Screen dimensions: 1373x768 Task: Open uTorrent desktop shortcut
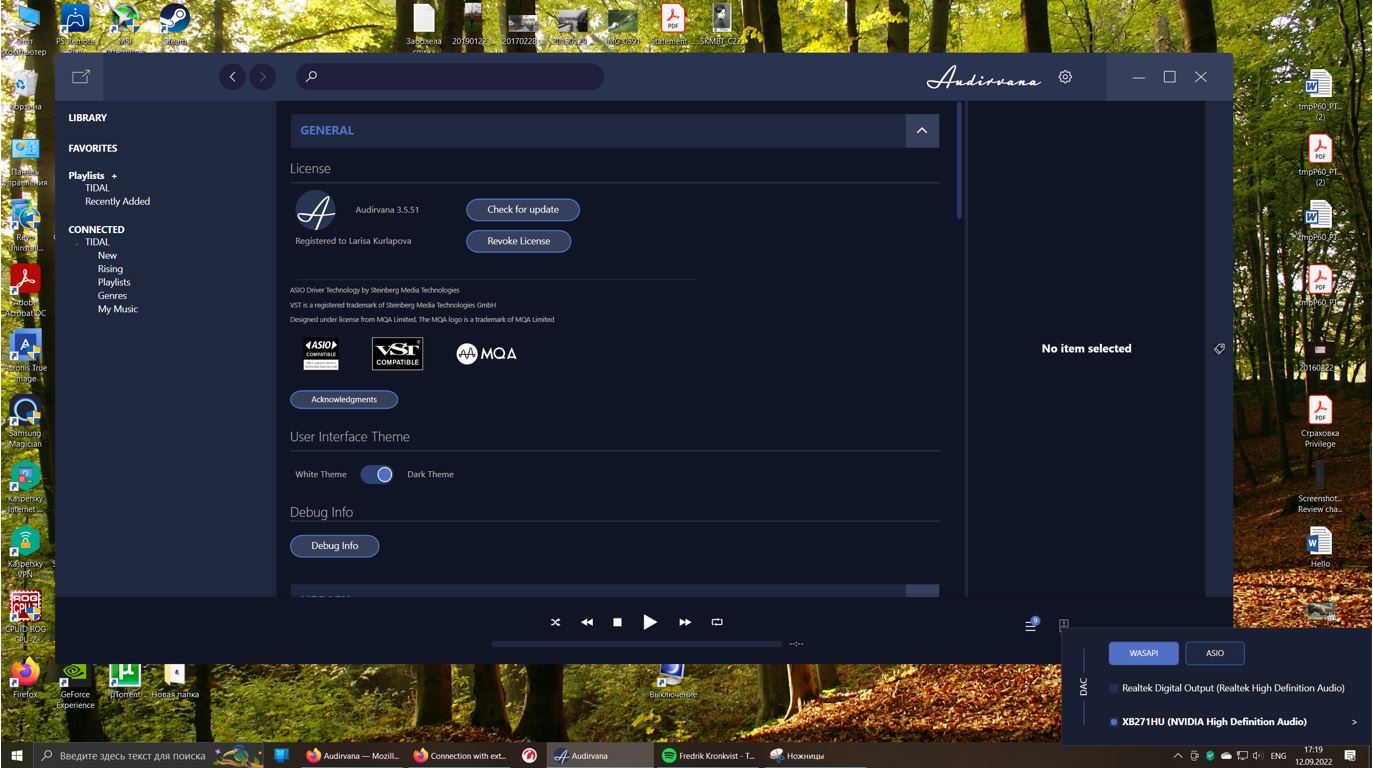(124, 678)
